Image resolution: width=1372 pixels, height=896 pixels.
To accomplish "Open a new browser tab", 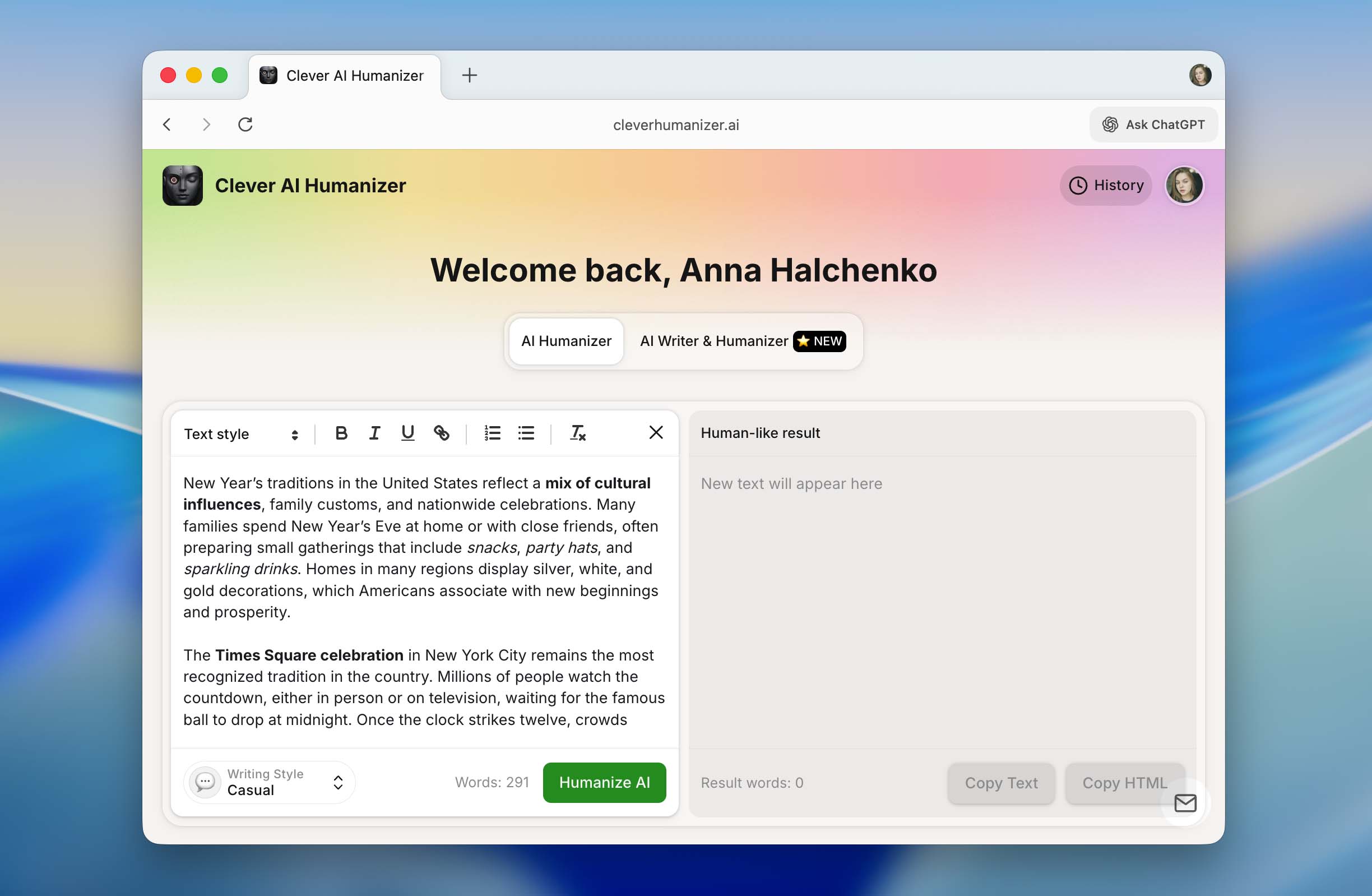I will coord(469,76).
